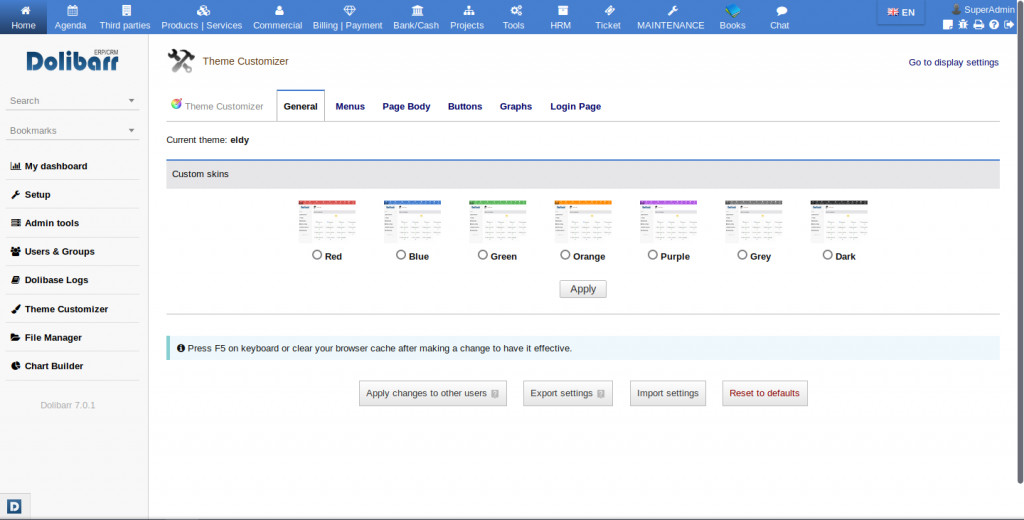The height and width of the screenshot is (520, 1024).
Task: Follow the Go to display settings link
Action: click(953, 62)
